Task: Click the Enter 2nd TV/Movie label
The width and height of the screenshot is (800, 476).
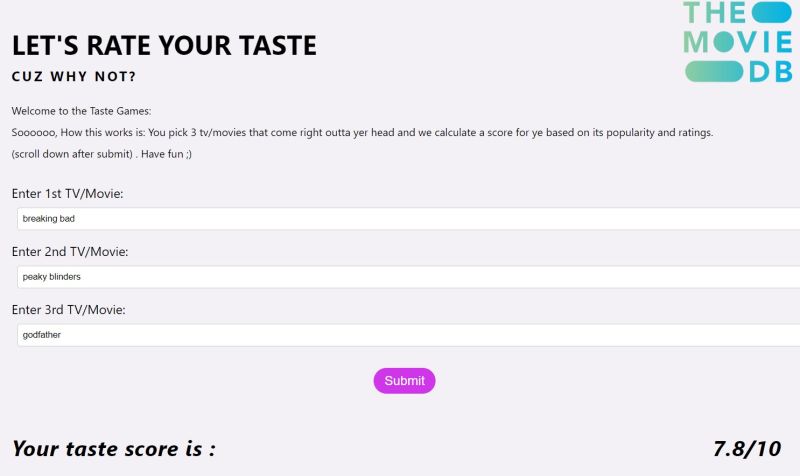Action: [70, 252]
